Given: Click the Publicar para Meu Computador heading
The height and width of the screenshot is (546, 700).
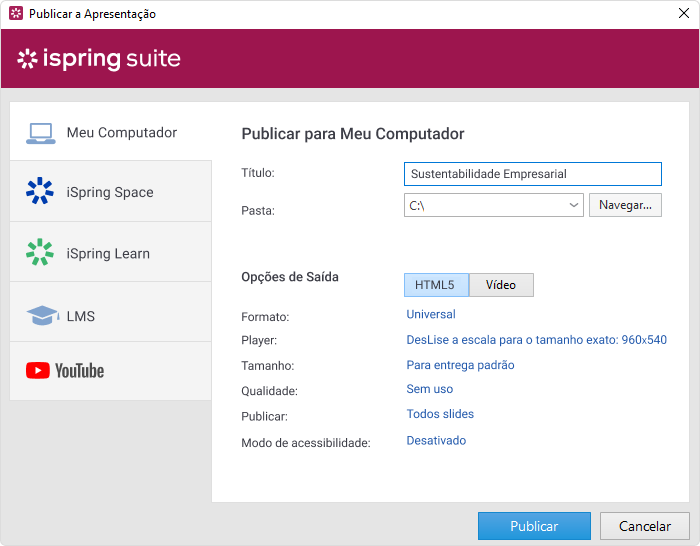Looking at the screenshot, I should 353,134.
